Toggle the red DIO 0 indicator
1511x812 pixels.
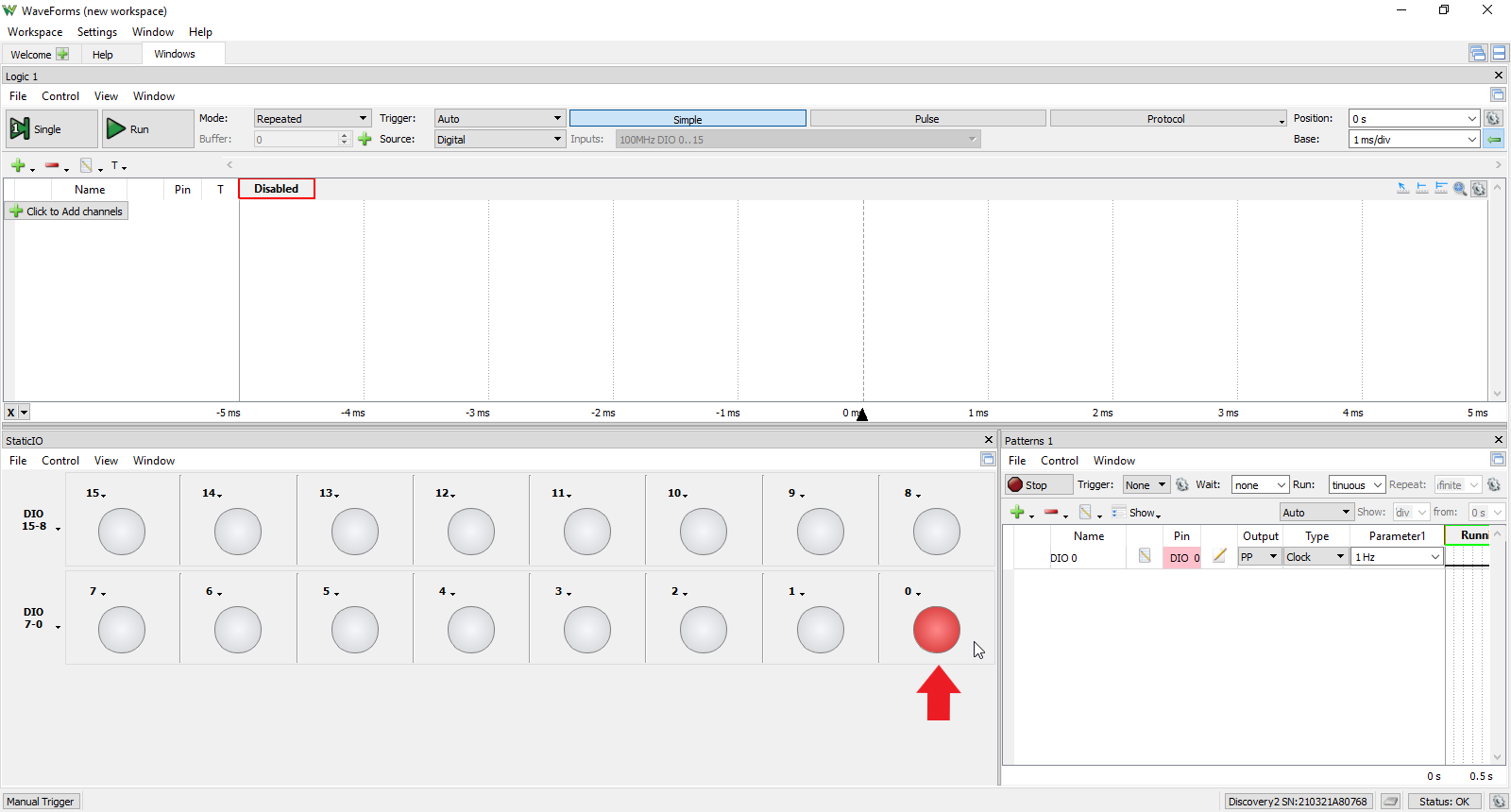[936, 630]
